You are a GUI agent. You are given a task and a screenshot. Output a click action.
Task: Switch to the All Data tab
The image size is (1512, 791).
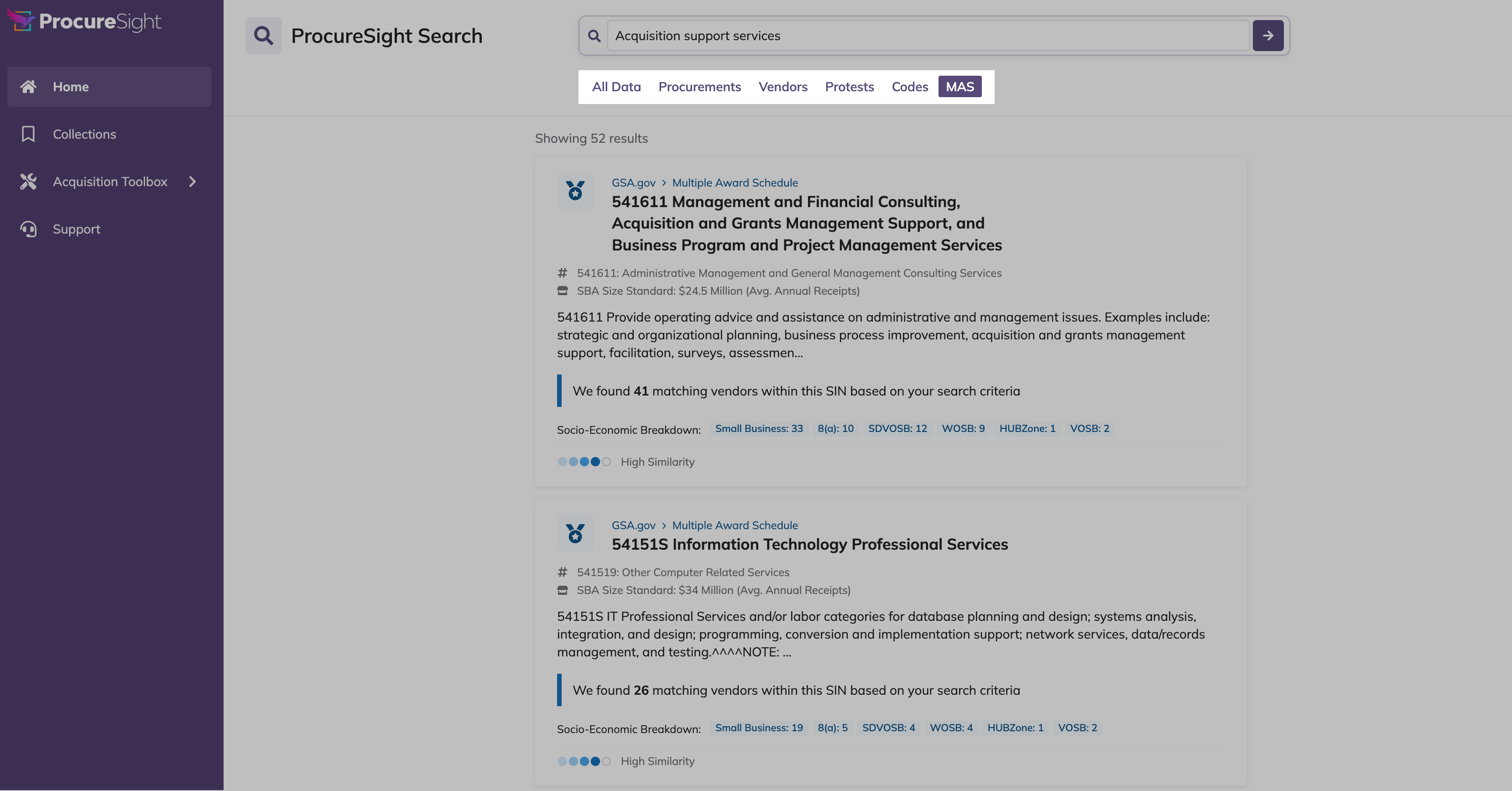tap(616, 87)
